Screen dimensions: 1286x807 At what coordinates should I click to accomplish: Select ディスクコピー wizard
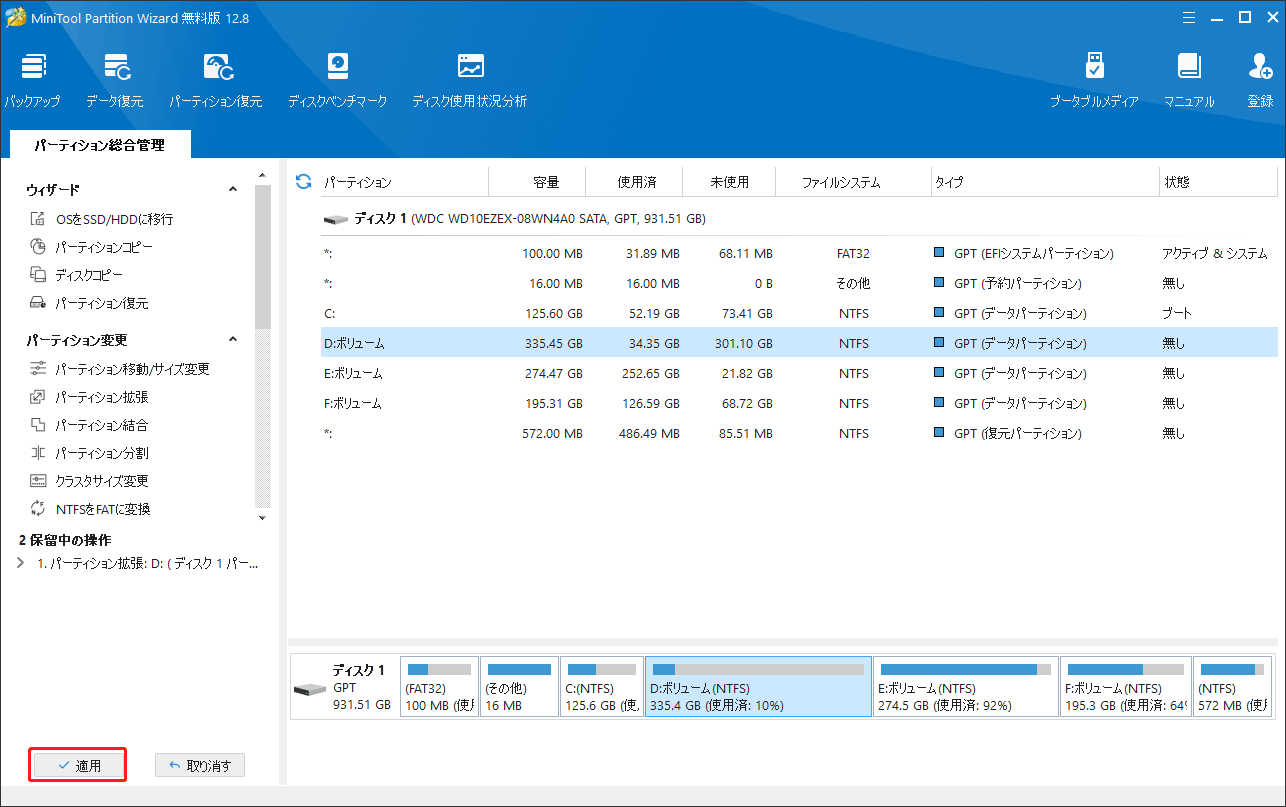[x=76, y=275]
